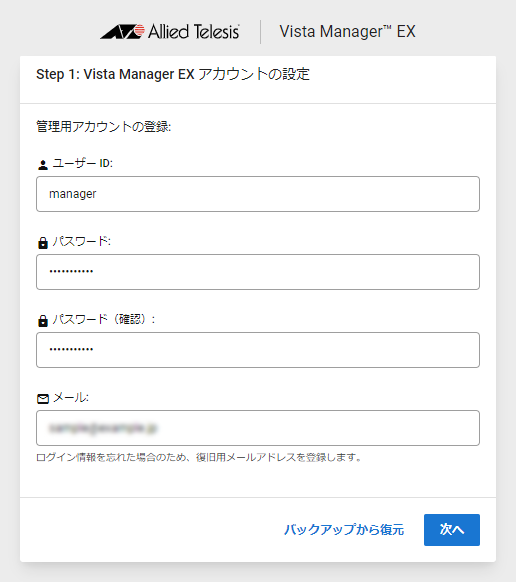516x582 pixels.
Task: Focus the パスワード input field
Action: coord(258,272)
